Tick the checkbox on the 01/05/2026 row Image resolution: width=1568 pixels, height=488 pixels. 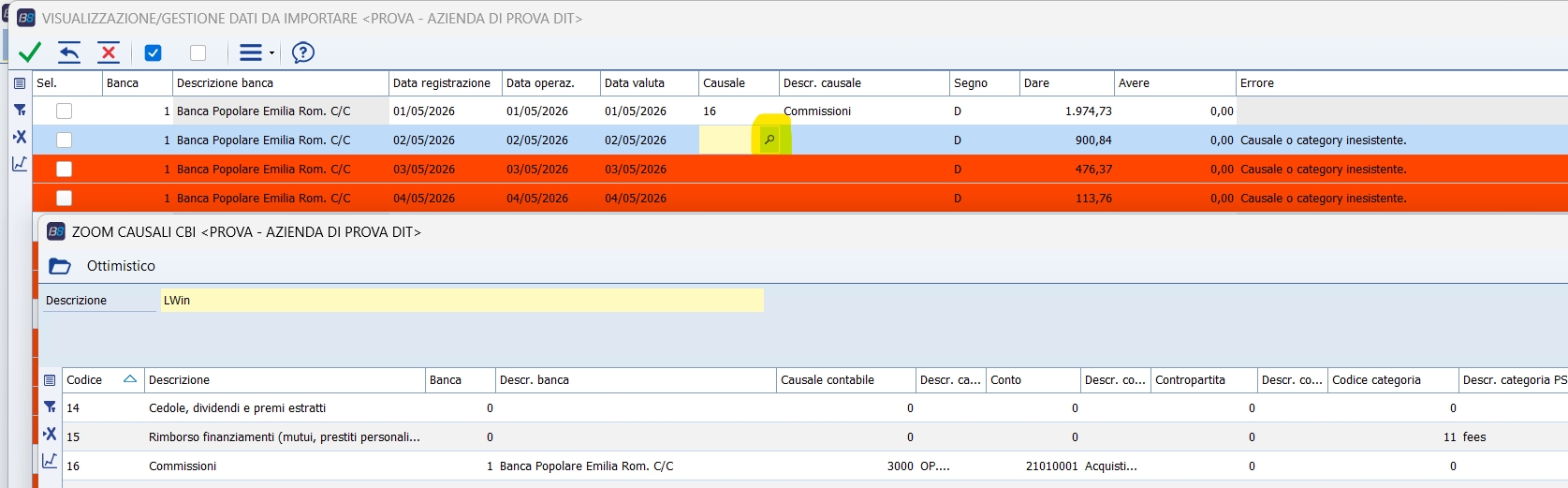64,111
